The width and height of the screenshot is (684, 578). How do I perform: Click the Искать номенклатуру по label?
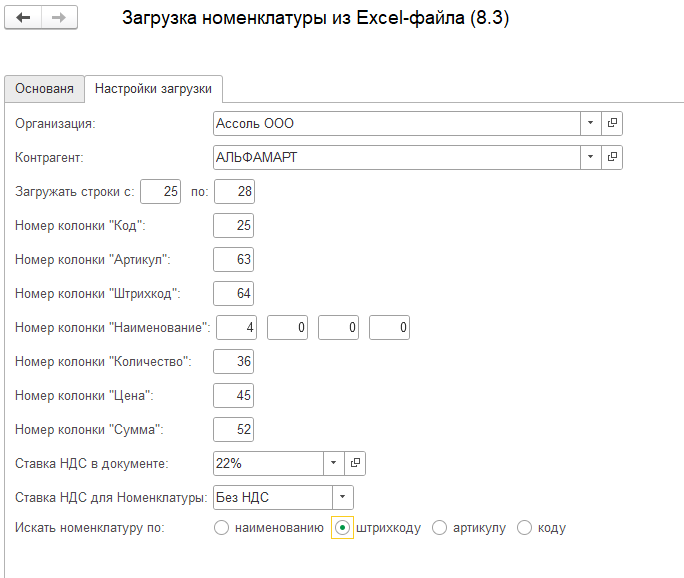point(90,528)
